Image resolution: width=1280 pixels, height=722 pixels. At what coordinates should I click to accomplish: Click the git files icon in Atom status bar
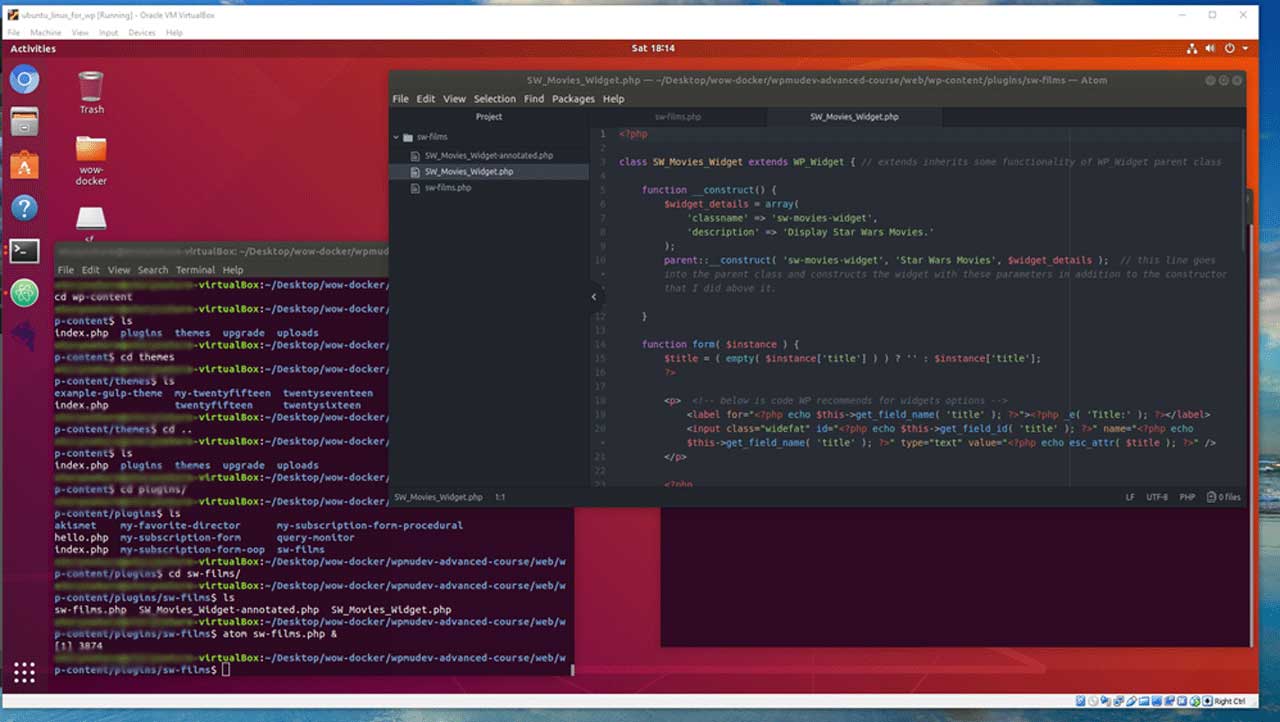[1210, 497]
